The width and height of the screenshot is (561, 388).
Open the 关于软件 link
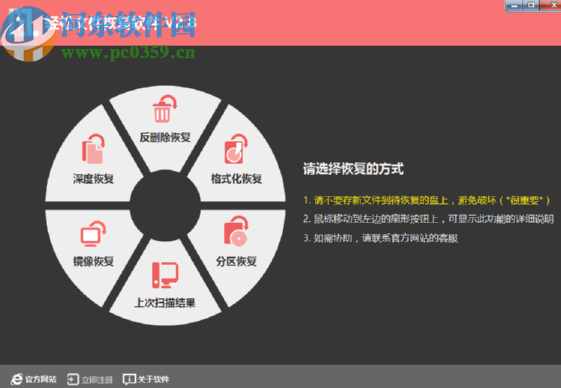(153, 379)
